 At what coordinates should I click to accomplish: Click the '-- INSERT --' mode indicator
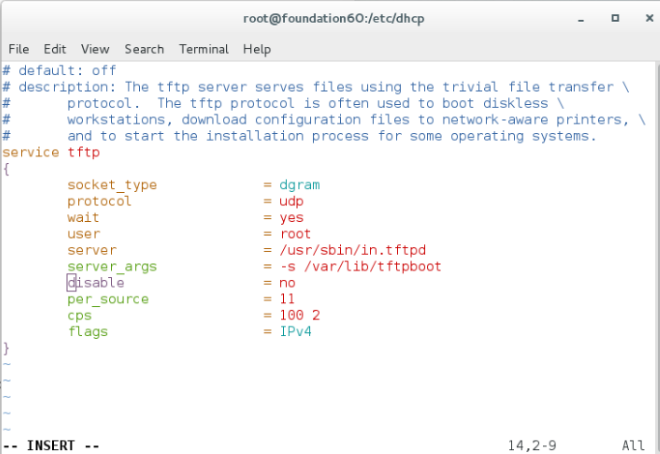coord(51,446)
